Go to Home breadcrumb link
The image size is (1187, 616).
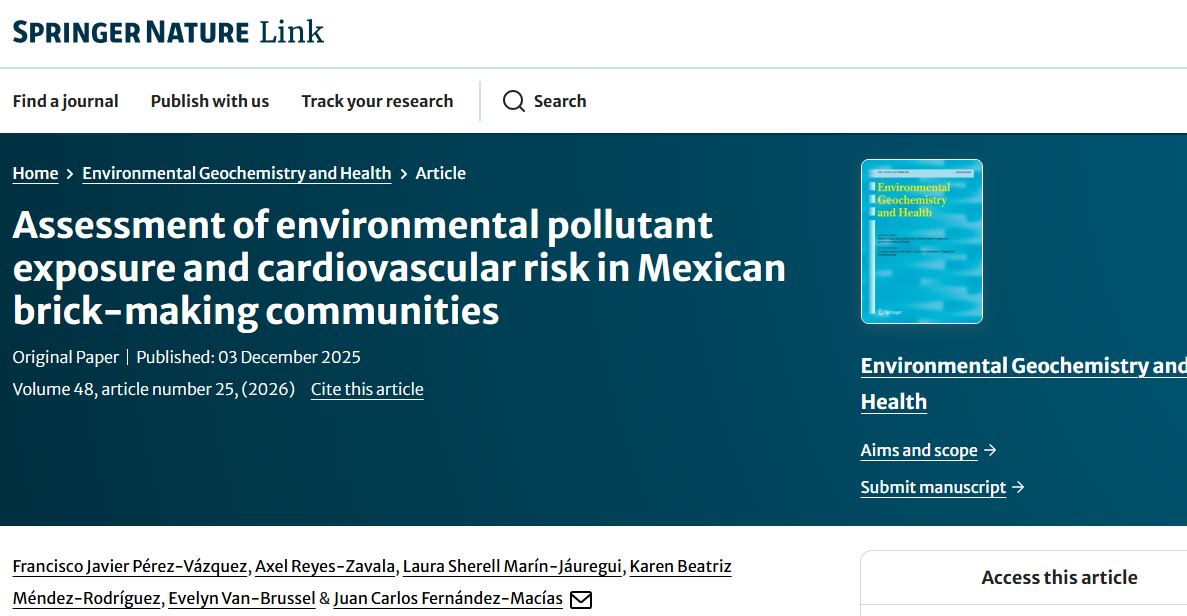[x=35, y=173]
